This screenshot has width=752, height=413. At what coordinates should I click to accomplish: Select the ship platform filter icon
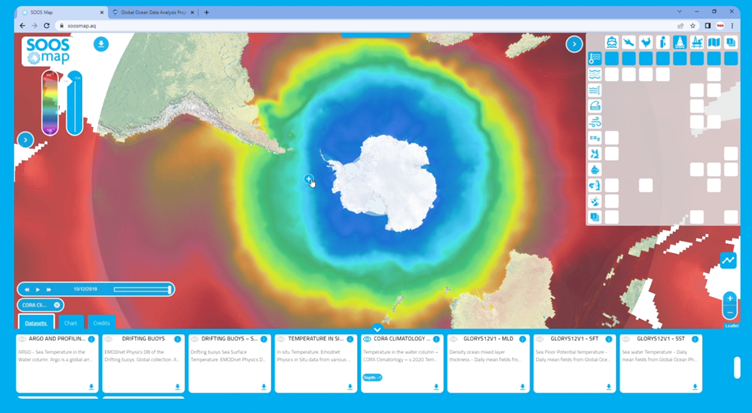612,42
